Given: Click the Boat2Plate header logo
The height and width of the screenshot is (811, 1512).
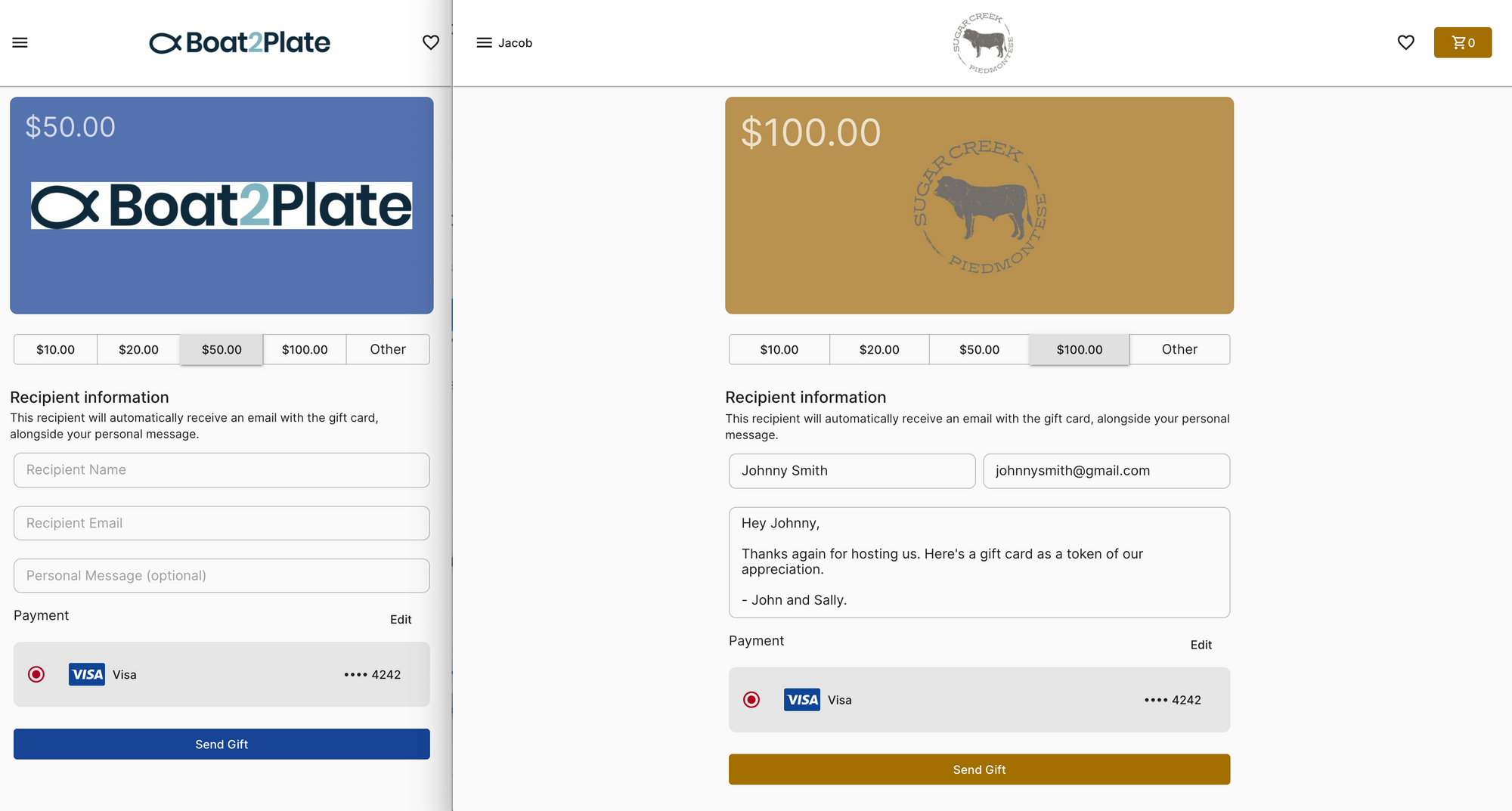Looking at the screenshot, I should coord(240,43).
